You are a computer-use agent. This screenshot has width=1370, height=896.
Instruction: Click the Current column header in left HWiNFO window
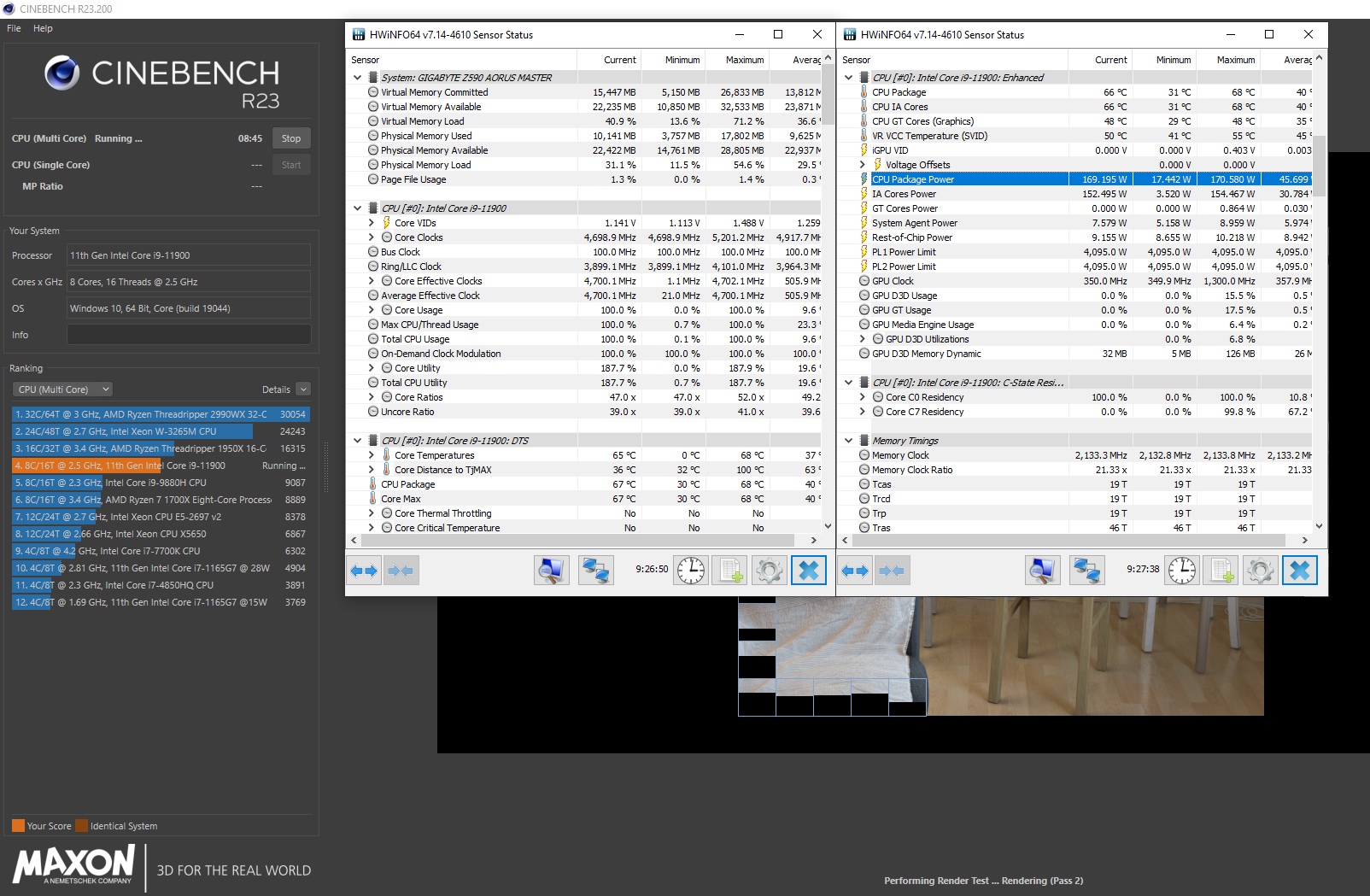point(609,60)
